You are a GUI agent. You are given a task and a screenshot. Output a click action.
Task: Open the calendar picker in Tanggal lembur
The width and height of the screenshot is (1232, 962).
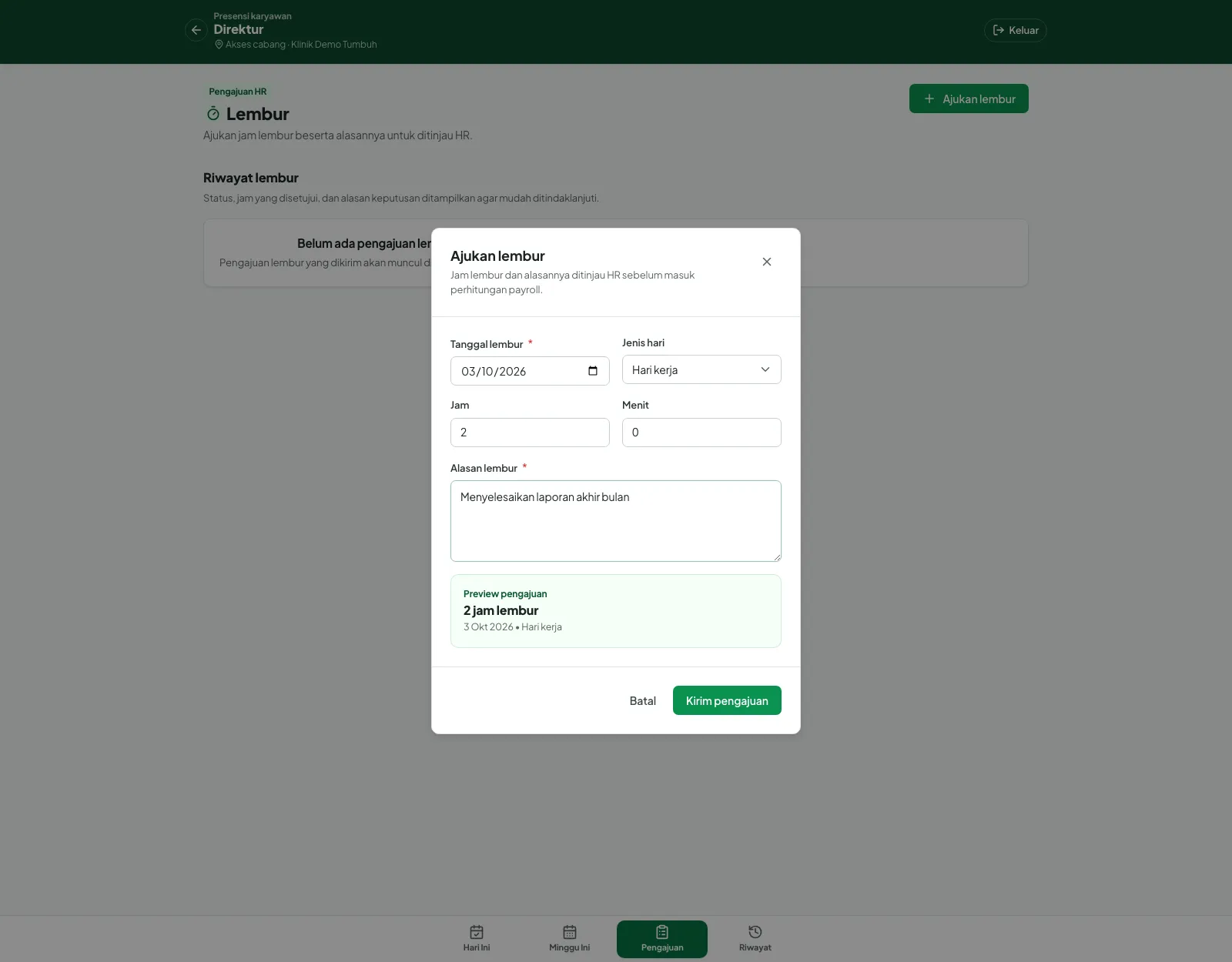click(593, 371)
